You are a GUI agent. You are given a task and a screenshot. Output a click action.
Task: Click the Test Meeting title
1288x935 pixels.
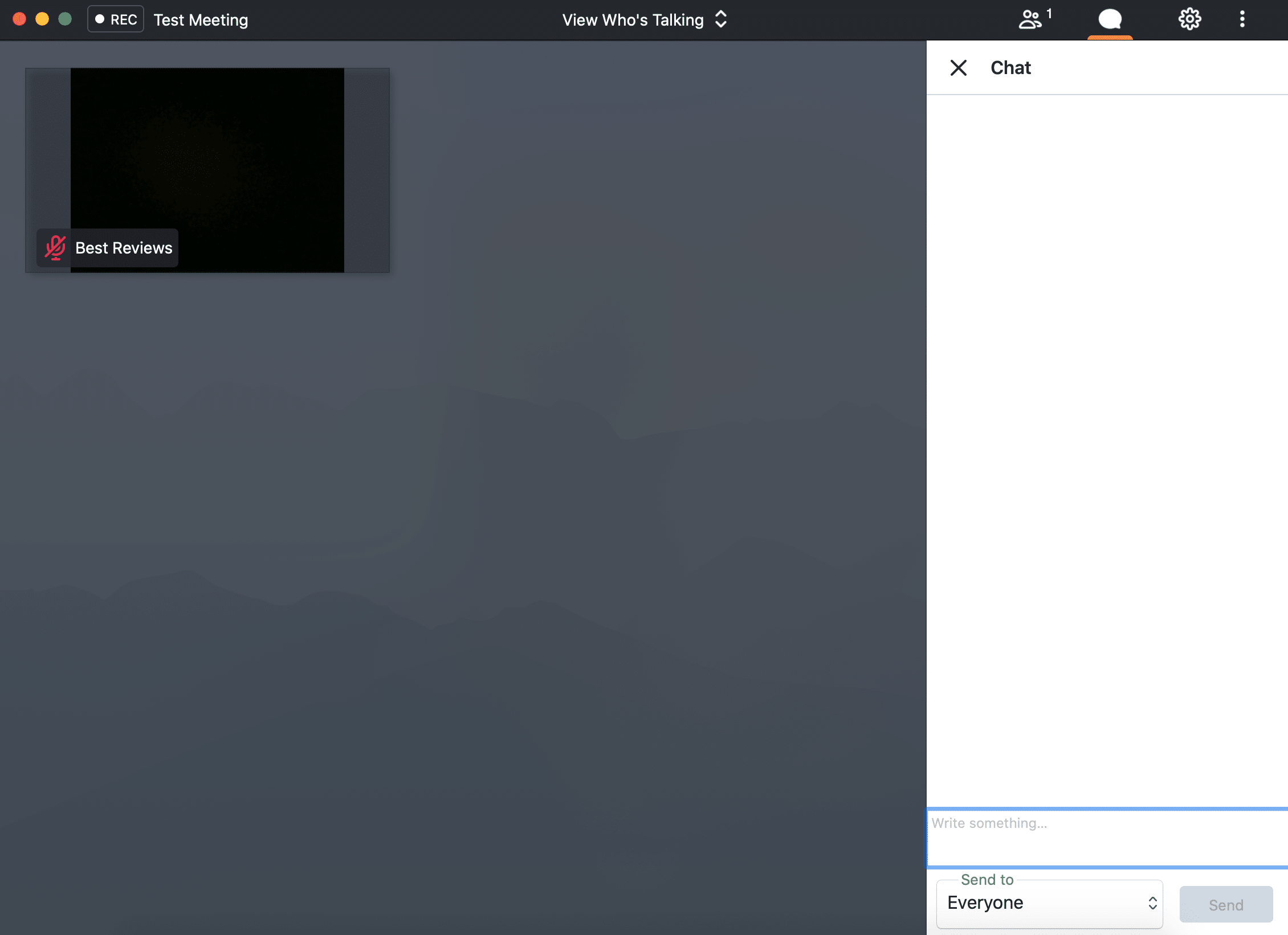pos(201,19)
